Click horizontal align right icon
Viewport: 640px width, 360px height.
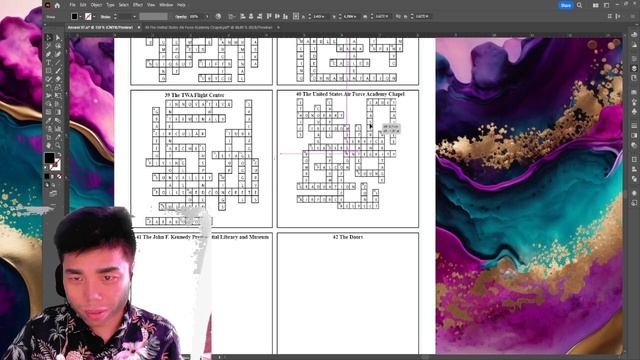pos(260,16)
